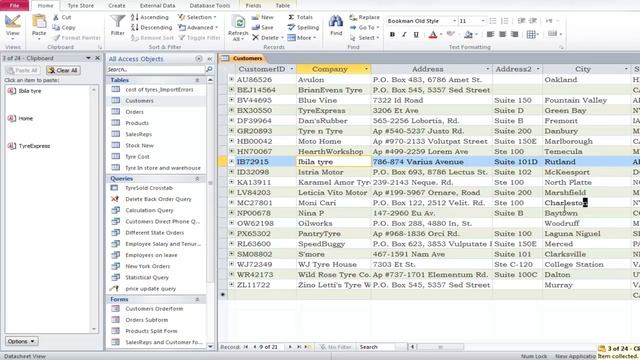Open the View datasheet button

click(x=12, y=24)
